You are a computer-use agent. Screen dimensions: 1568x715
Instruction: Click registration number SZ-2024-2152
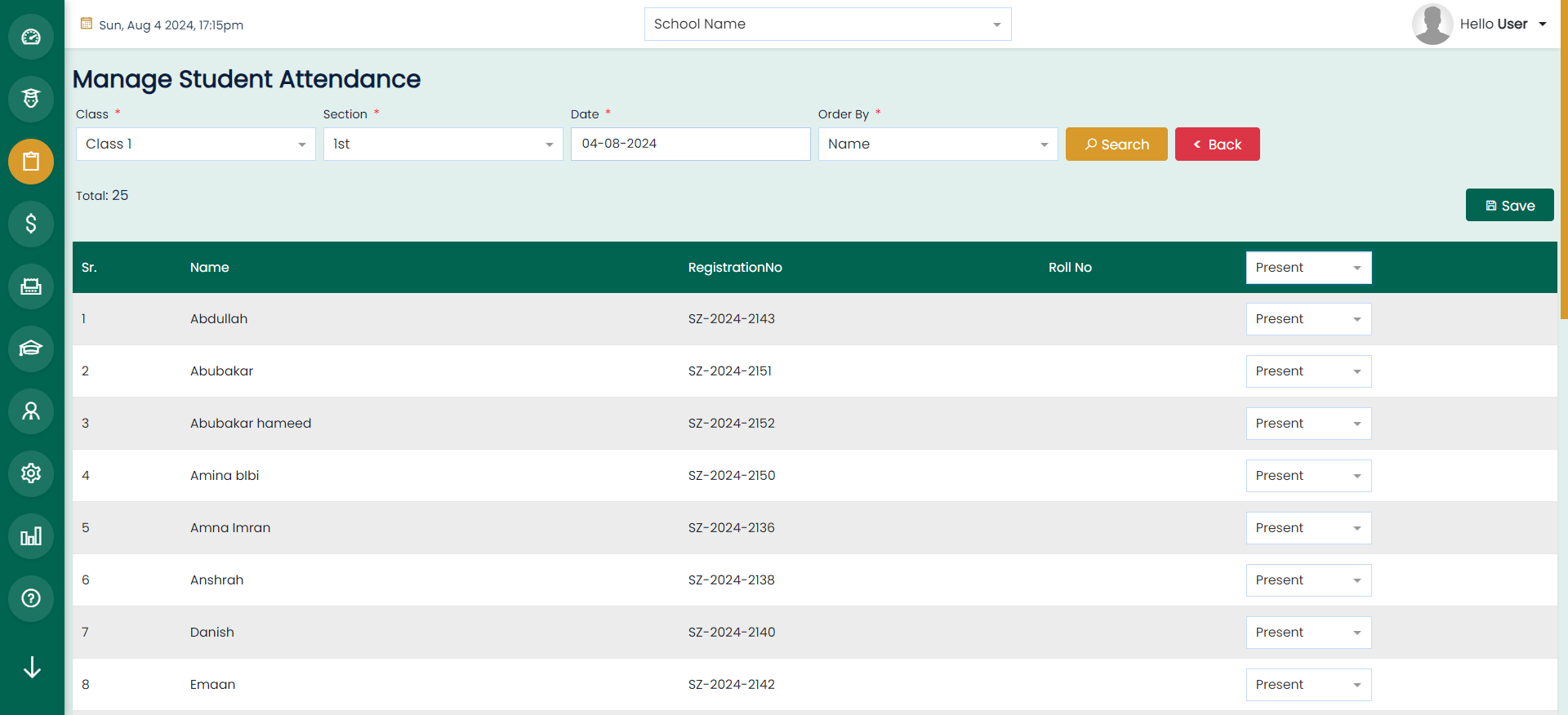[732, 424]
